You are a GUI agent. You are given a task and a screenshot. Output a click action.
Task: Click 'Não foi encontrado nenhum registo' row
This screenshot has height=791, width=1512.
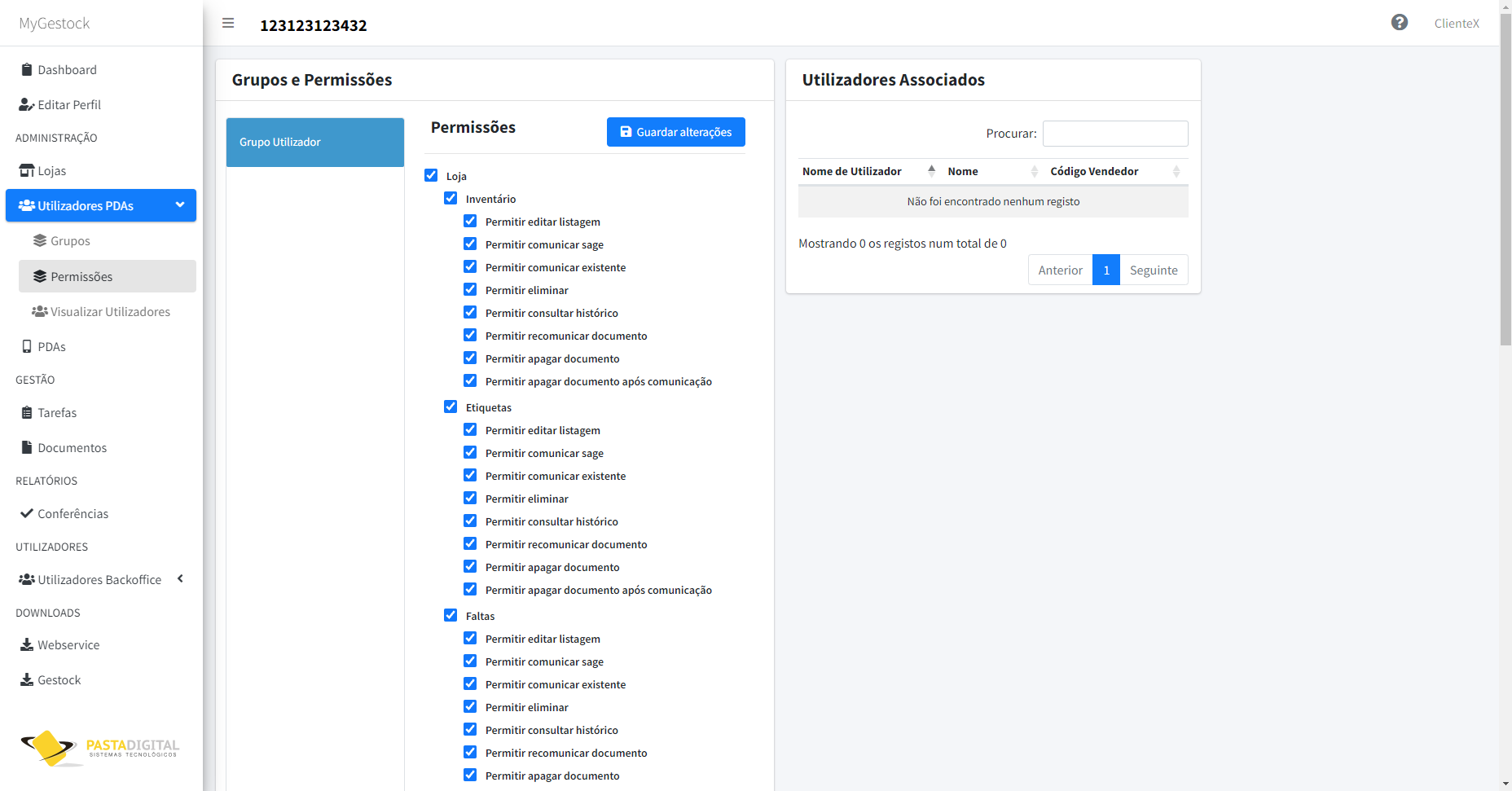pyautogui.click(x=993, y=202)
